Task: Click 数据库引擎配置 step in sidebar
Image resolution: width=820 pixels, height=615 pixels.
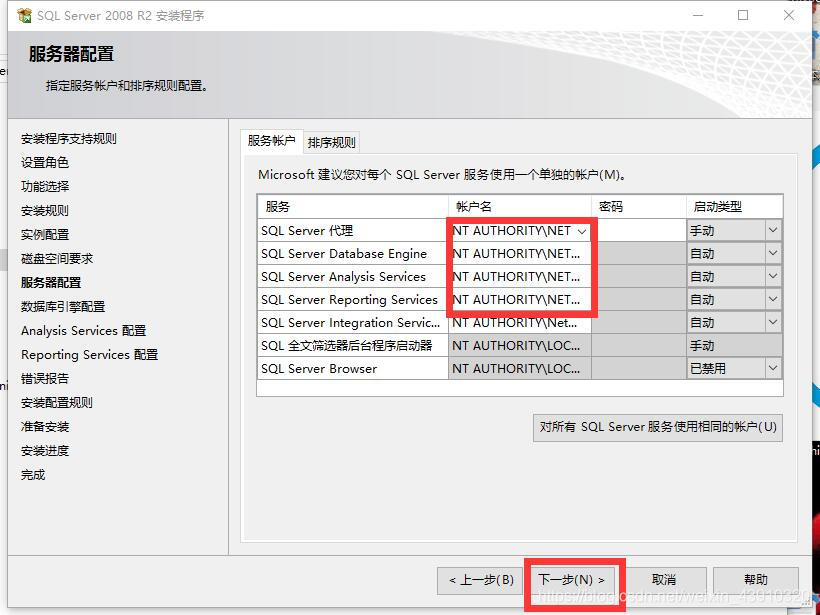Action: [63, 306]
